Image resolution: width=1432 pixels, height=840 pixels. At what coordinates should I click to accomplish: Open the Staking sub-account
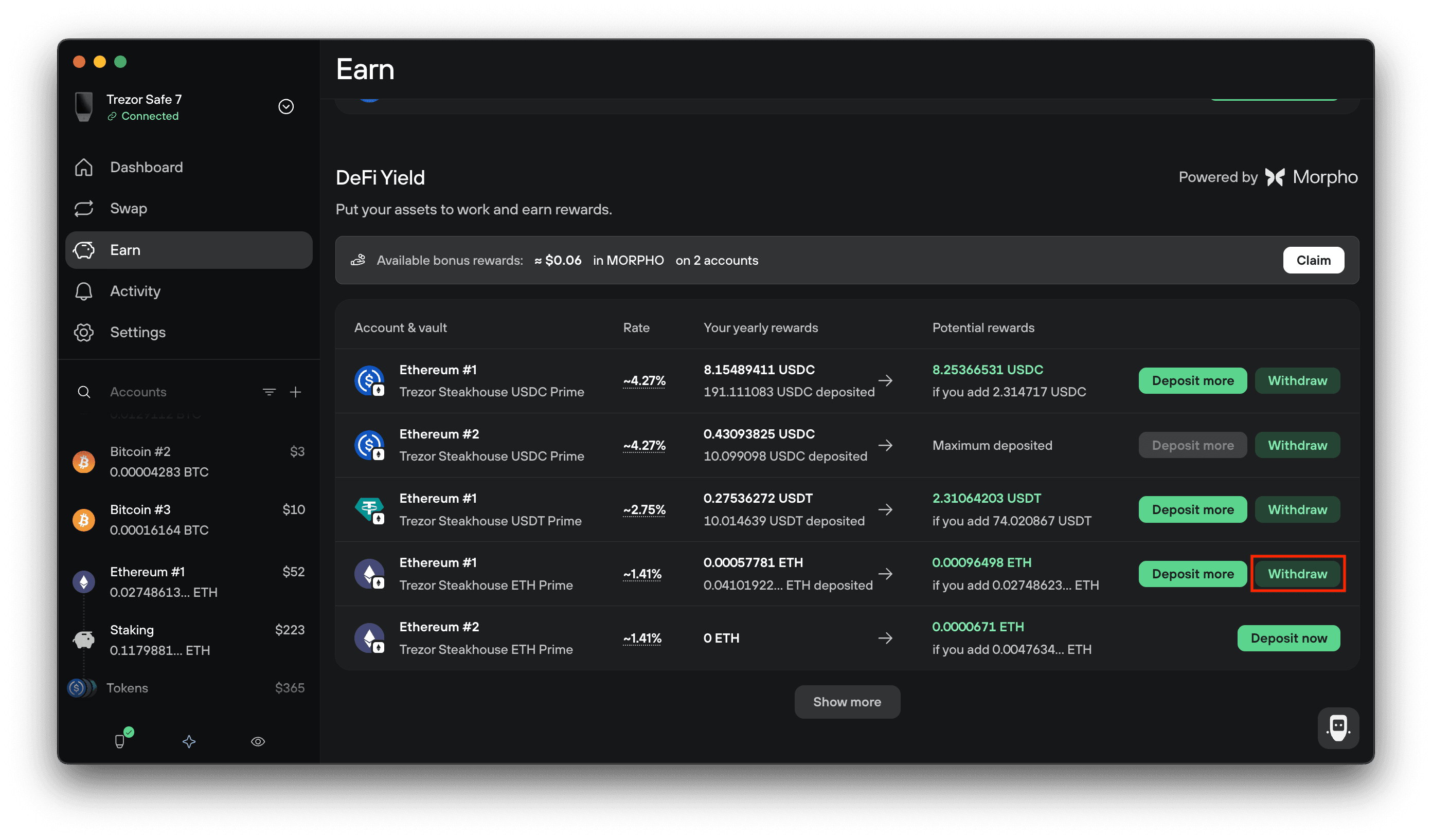point(189,640)
